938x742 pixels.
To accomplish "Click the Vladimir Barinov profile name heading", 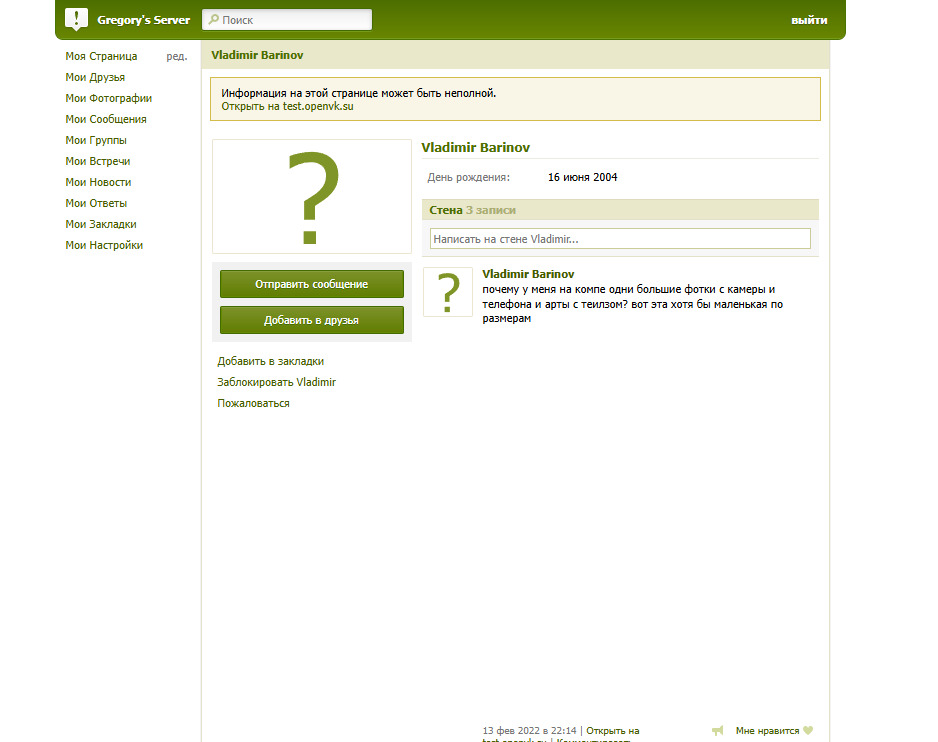I will tap(476, 148).
